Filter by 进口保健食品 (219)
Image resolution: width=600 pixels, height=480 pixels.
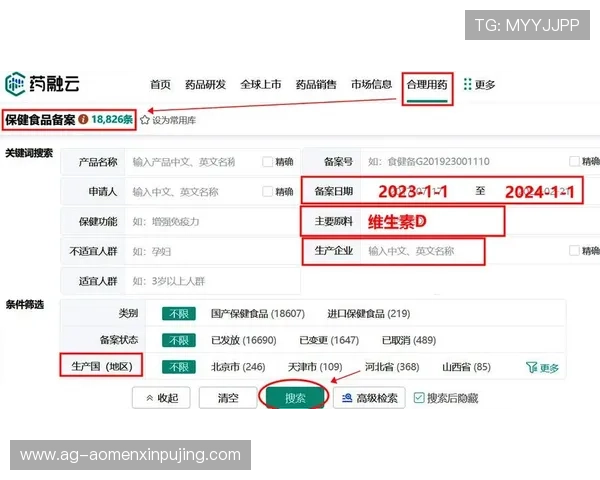click(368, 314)
